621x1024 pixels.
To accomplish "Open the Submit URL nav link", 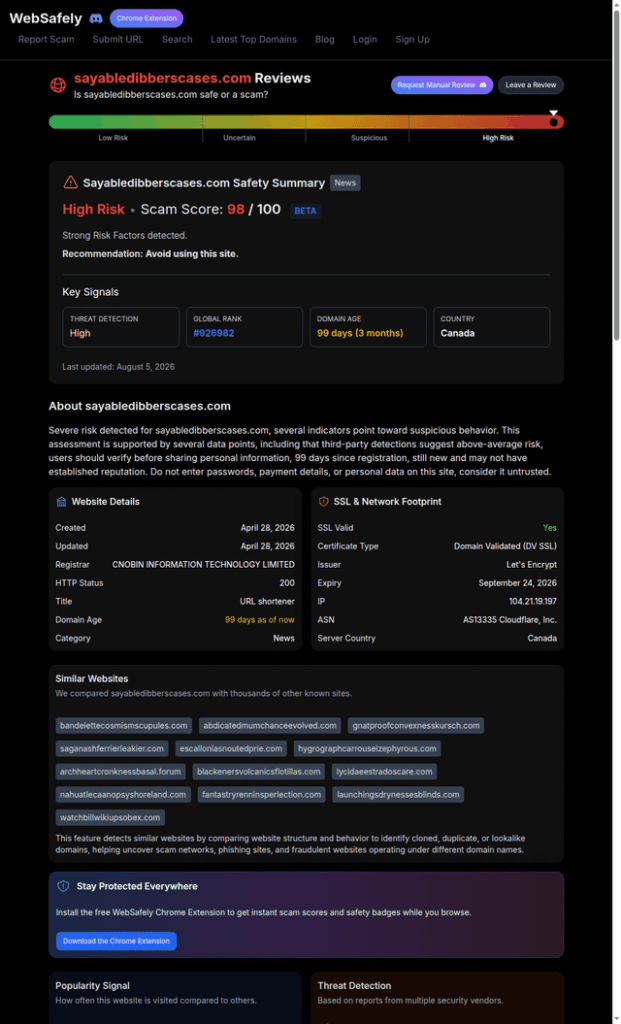I will click(x=118, y=39).
